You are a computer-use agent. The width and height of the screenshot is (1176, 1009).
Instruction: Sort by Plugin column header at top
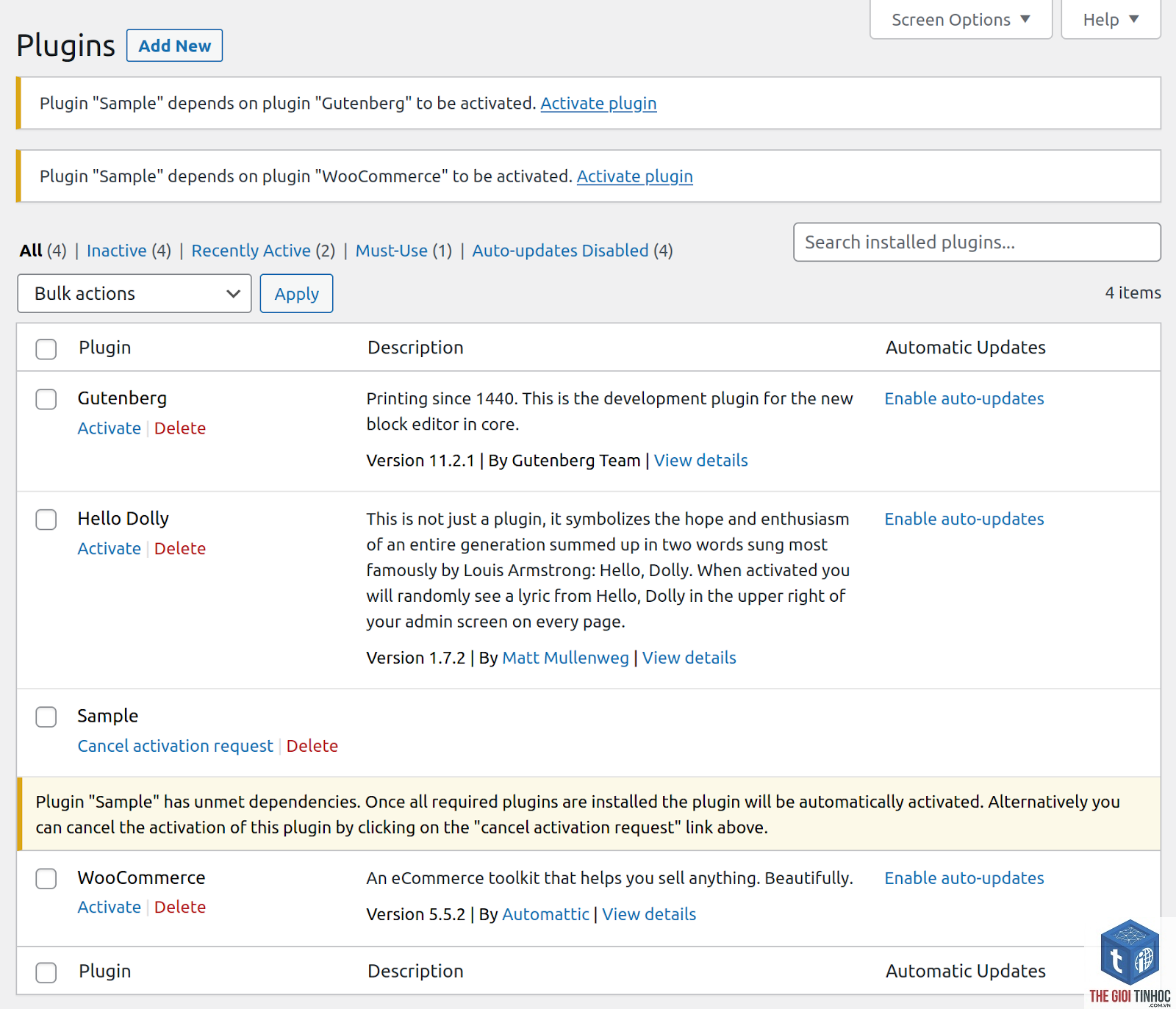105,348
